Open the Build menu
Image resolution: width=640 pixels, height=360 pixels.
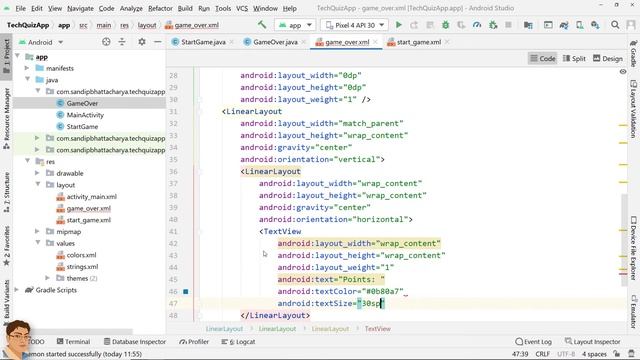point(185,8)
